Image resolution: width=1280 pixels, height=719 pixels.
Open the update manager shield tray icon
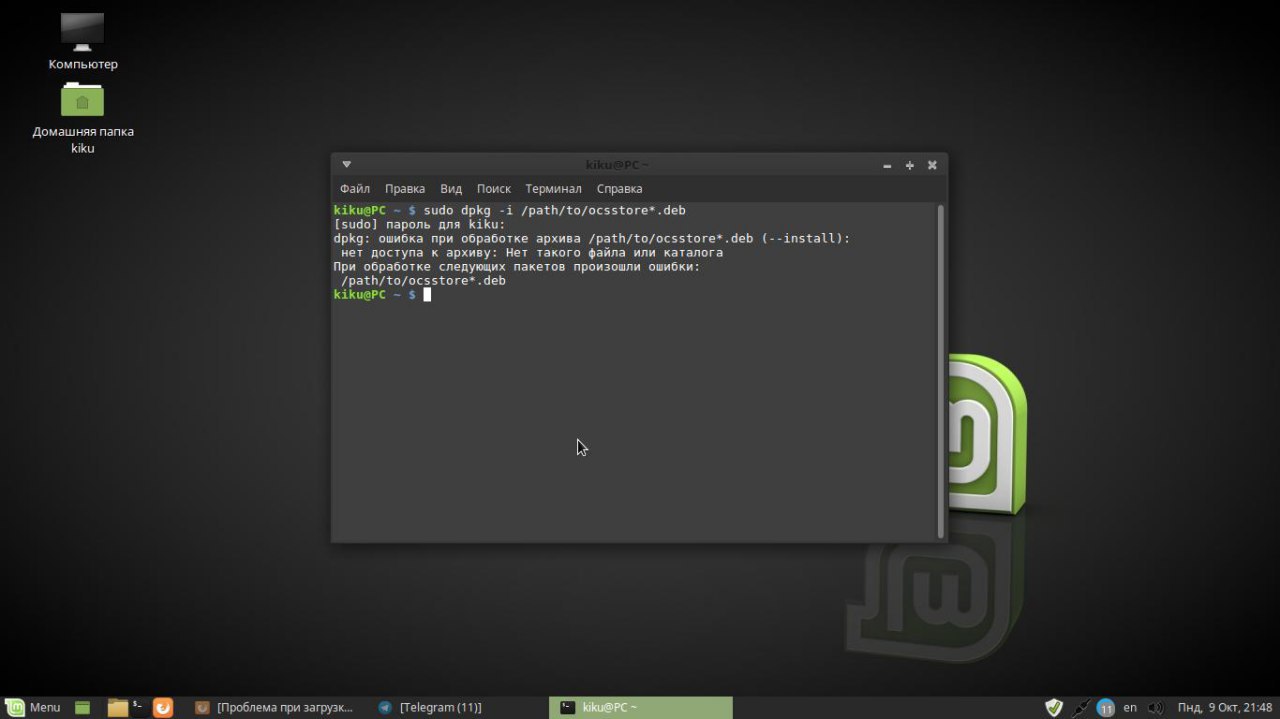click(1054, 708)
